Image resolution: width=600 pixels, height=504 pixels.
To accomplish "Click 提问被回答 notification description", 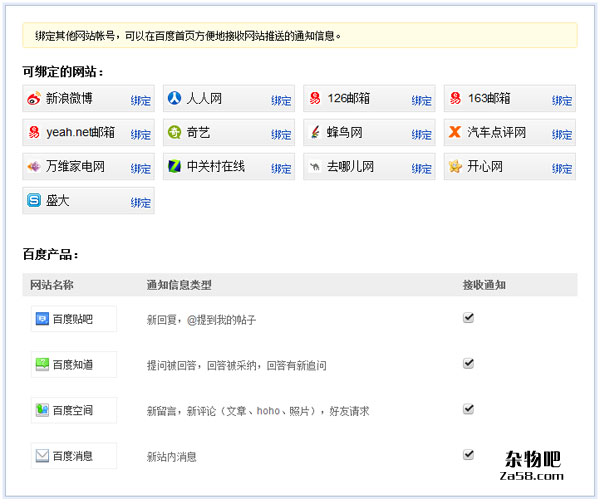I will pos(236,365).
